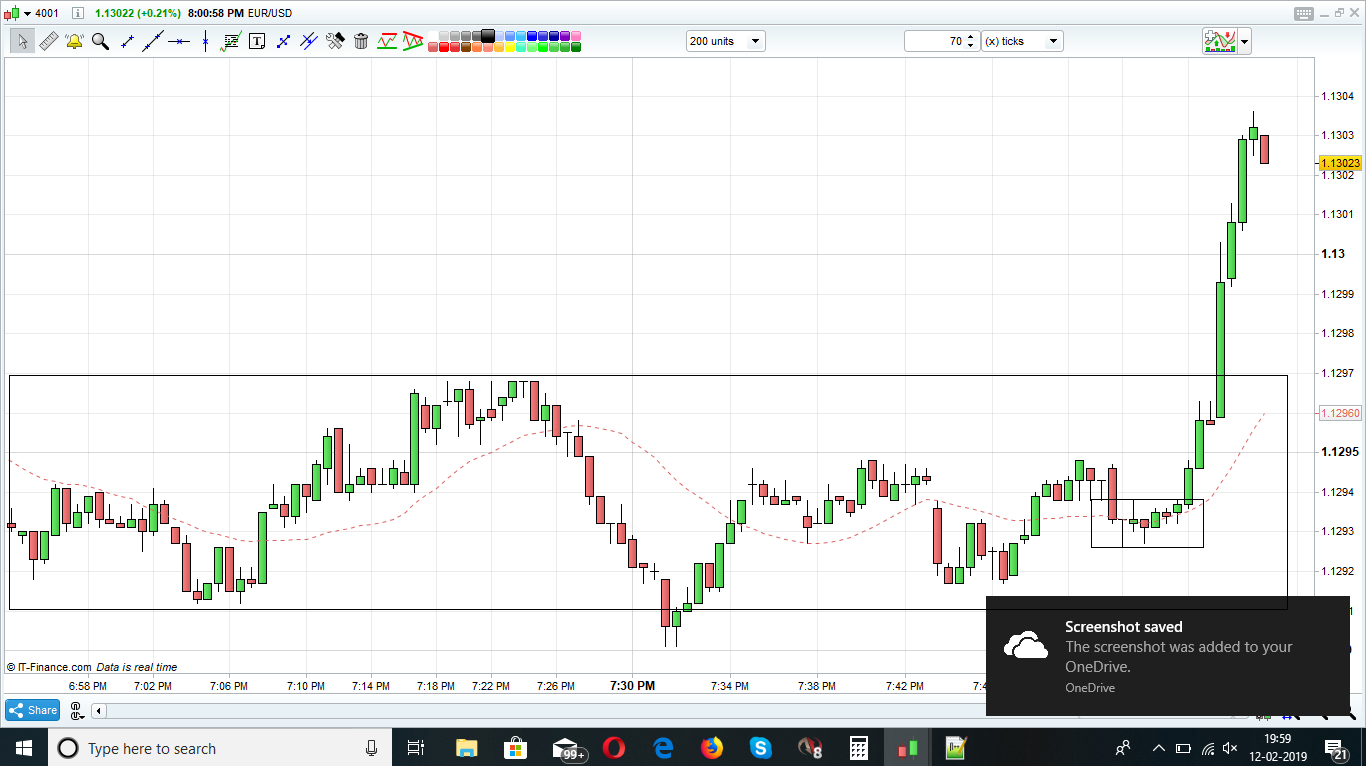Open the OneDrive Screenshot saved notification

(x=1168, y=656)
